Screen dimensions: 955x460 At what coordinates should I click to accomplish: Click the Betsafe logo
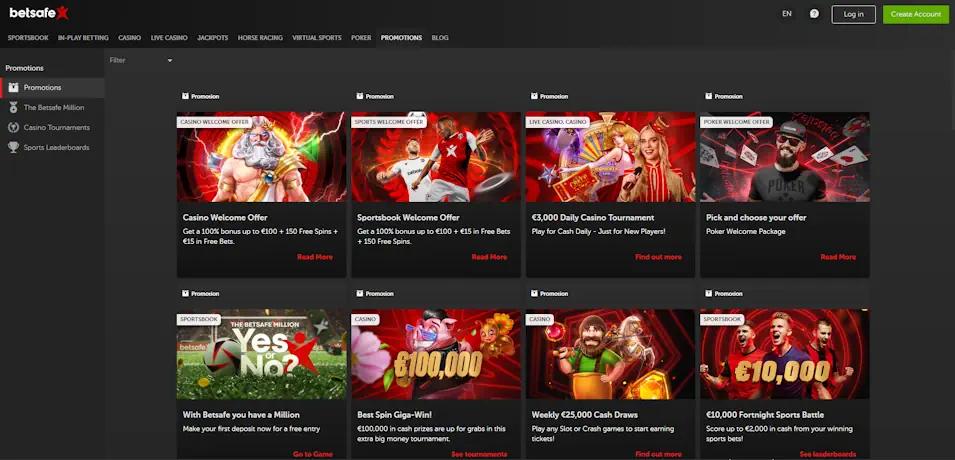39,13
